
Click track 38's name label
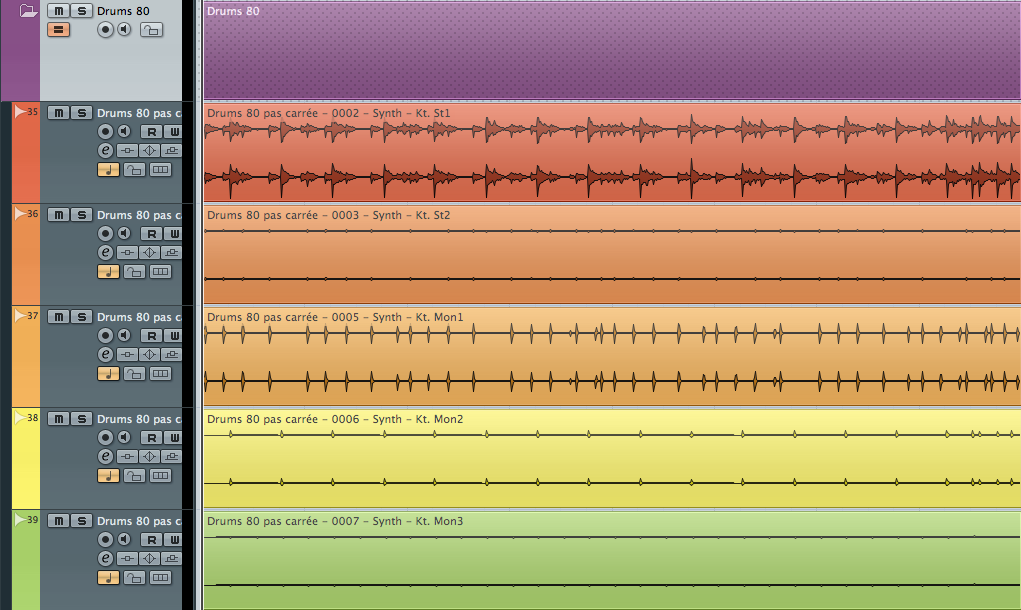(x=139, y=419)
